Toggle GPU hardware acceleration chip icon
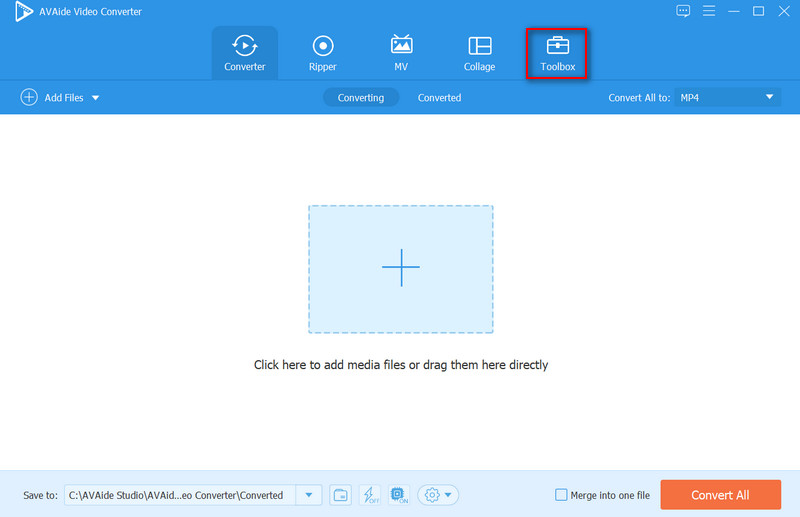 pos(399,495)
